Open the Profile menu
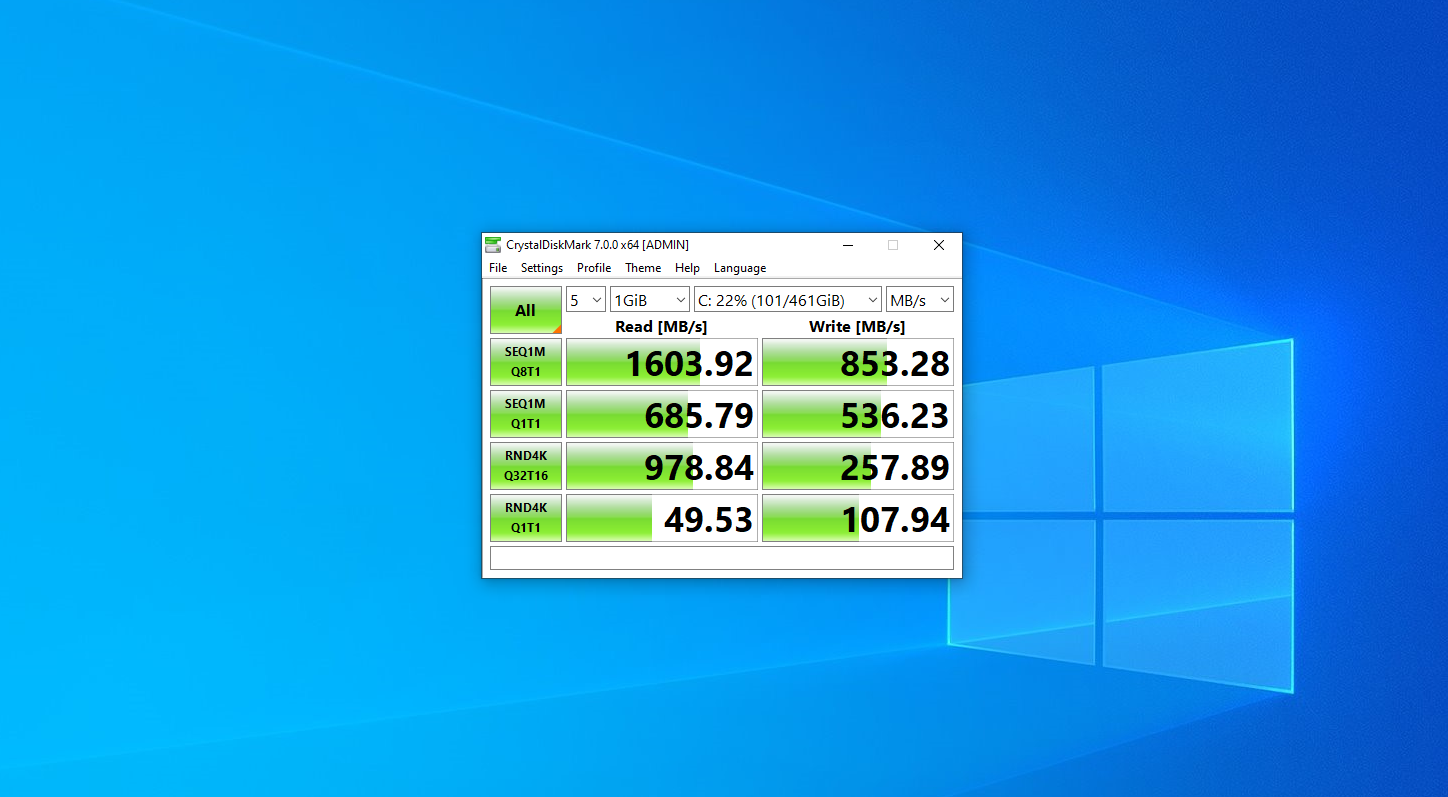Viewport: 1448px width, 797px height. click(x=594, y=268)
